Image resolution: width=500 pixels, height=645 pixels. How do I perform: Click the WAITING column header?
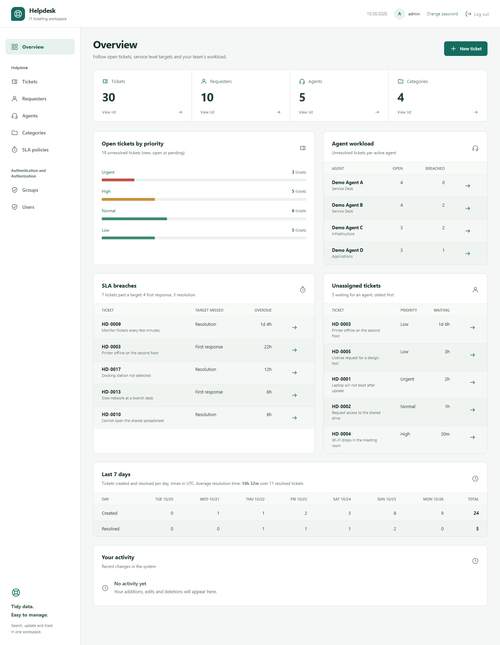(442, 310)
